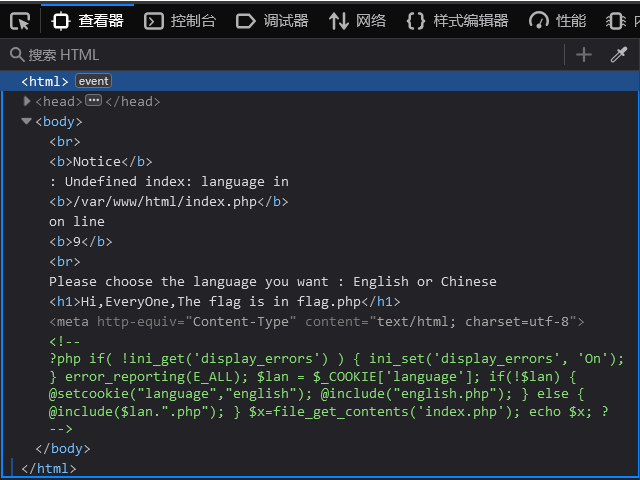The image size is (640, 480).
Task: Open the 查看器 inspector tab
Action: click(x=87, y=20)
